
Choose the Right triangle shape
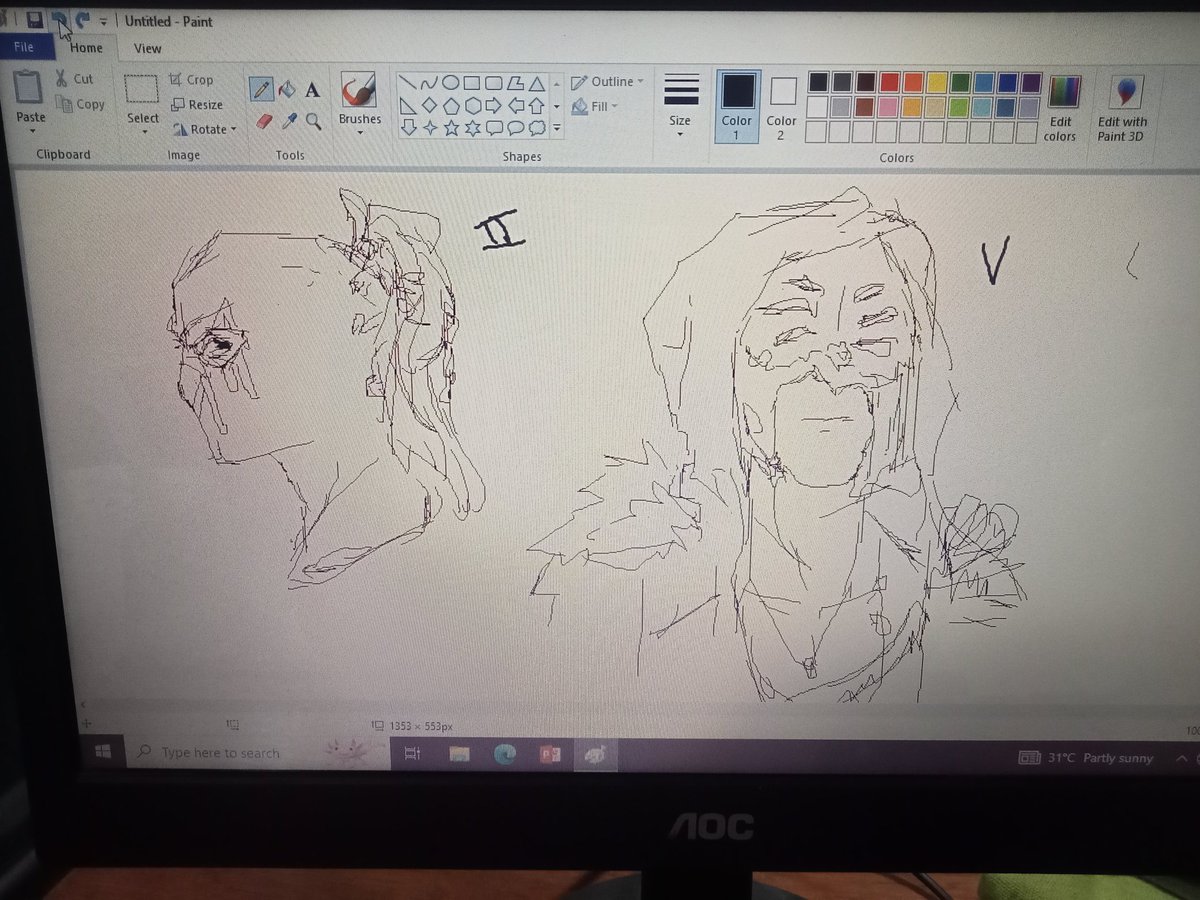(x=408, y=105)
